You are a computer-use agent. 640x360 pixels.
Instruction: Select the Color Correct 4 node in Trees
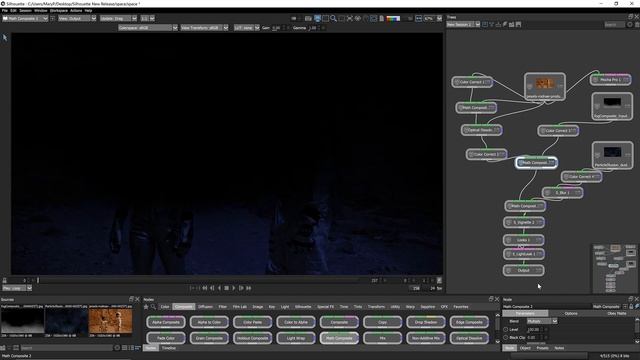tap(581, 177)
